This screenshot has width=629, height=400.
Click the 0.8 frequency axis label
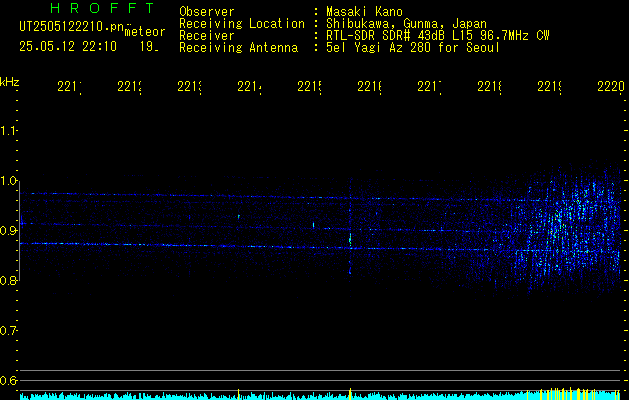point(7,280)
